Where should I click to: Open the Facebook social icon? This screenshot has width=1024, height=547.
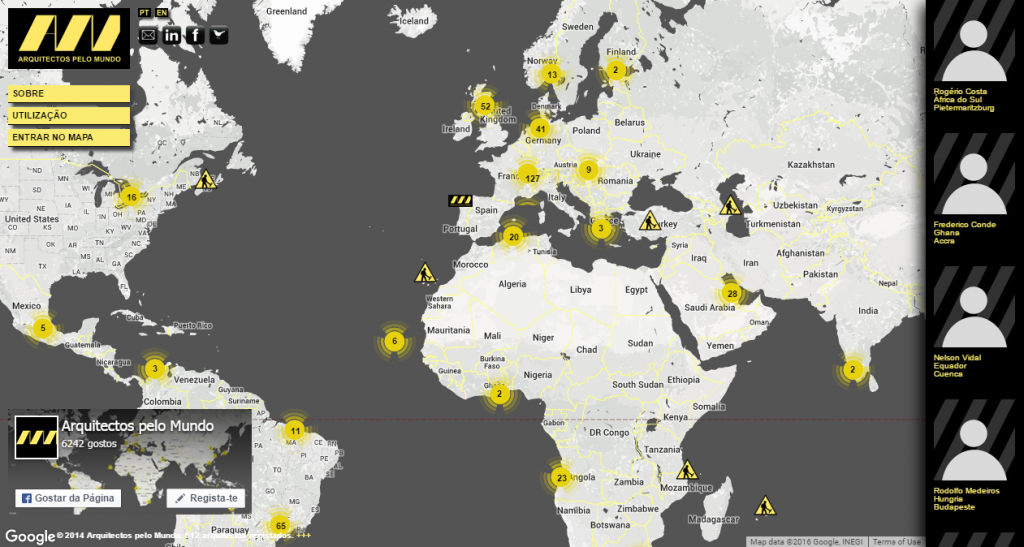pyautogui.click(x=195, y=36)
